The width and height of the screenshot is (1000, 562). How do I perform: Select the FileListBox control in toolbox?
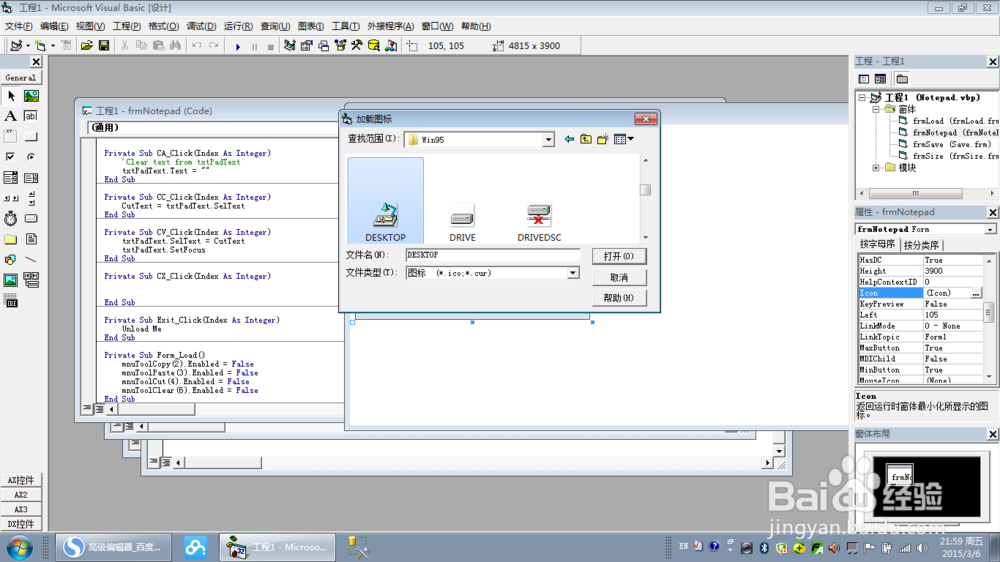(x=31, y=239)
